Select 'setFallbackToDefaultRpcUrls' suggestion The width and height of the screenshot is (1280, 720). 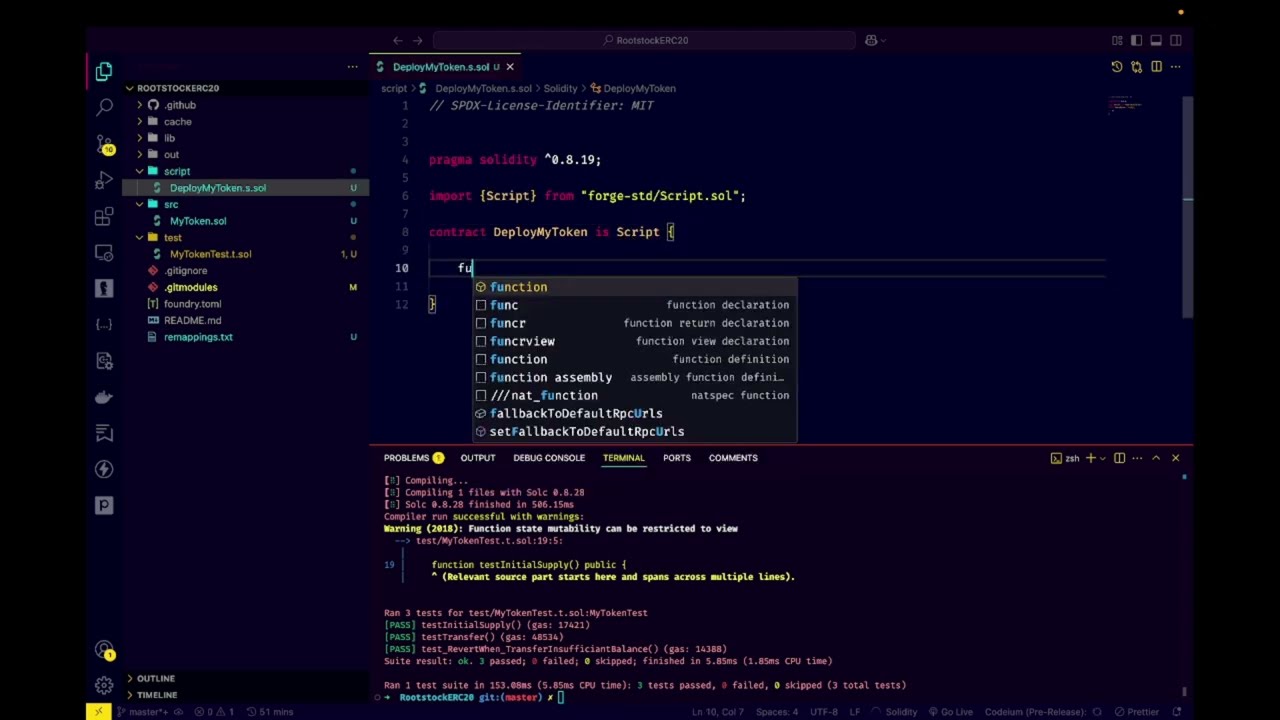tap(634, 431)
